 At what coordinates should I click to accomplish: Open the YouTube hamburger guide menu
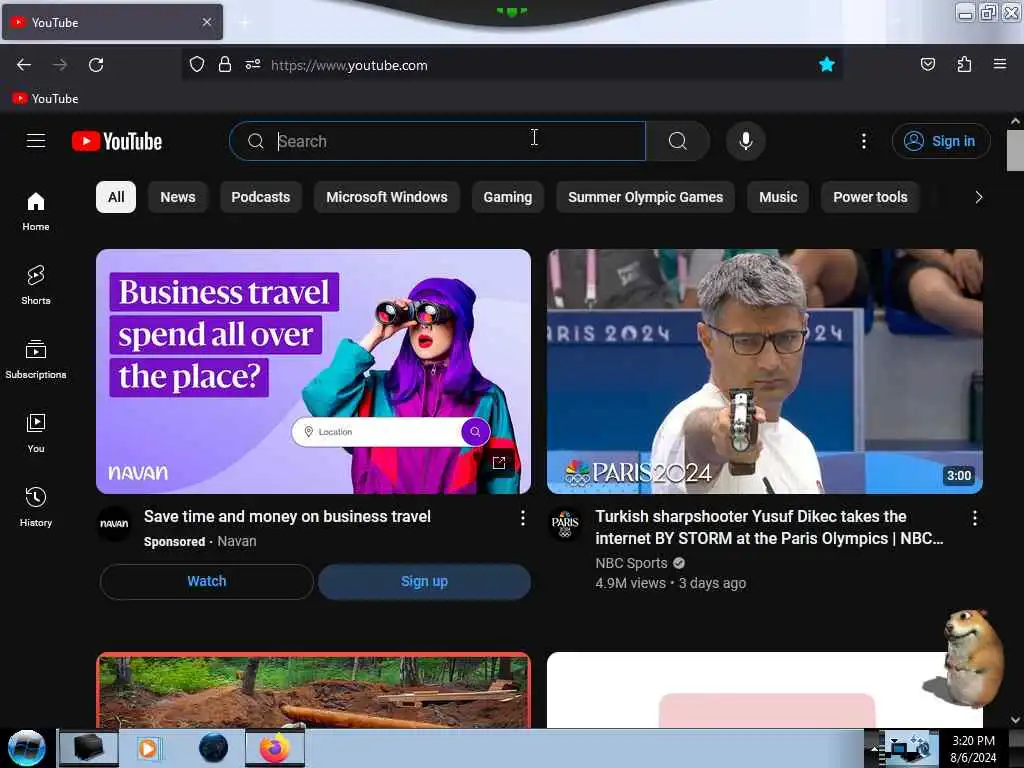36,141
